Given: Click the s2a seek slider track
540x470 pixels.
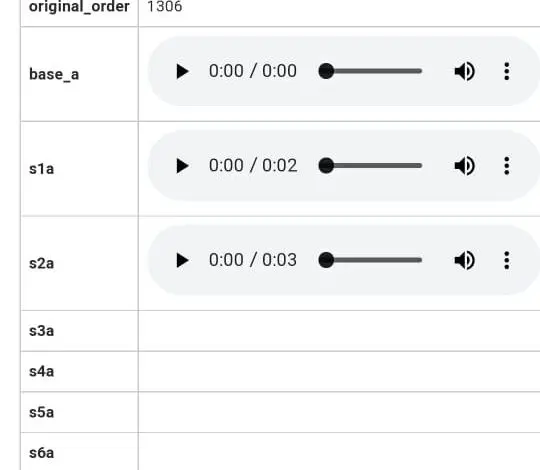Looking at the screenshot, I should point(371,260).
